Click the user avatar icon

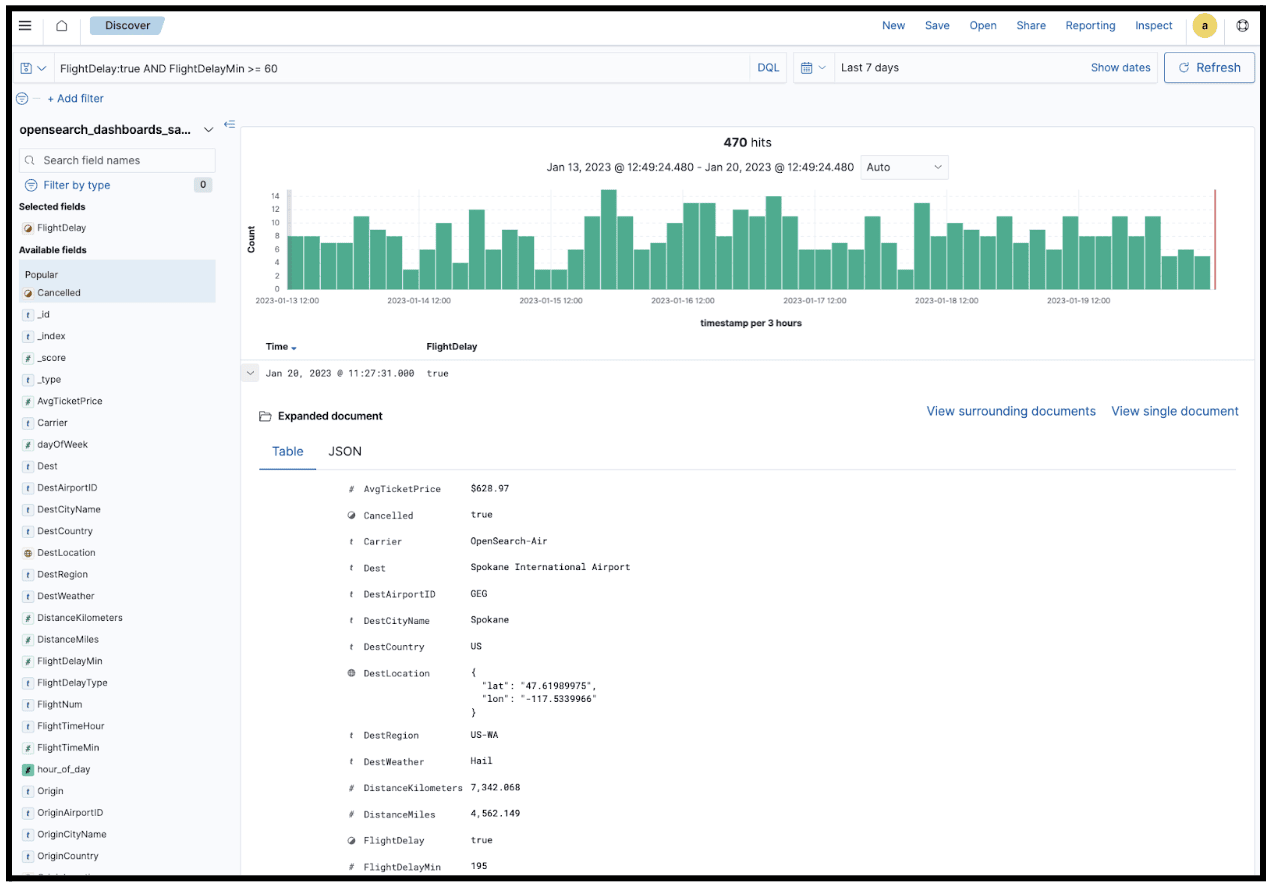point(1205,26)
